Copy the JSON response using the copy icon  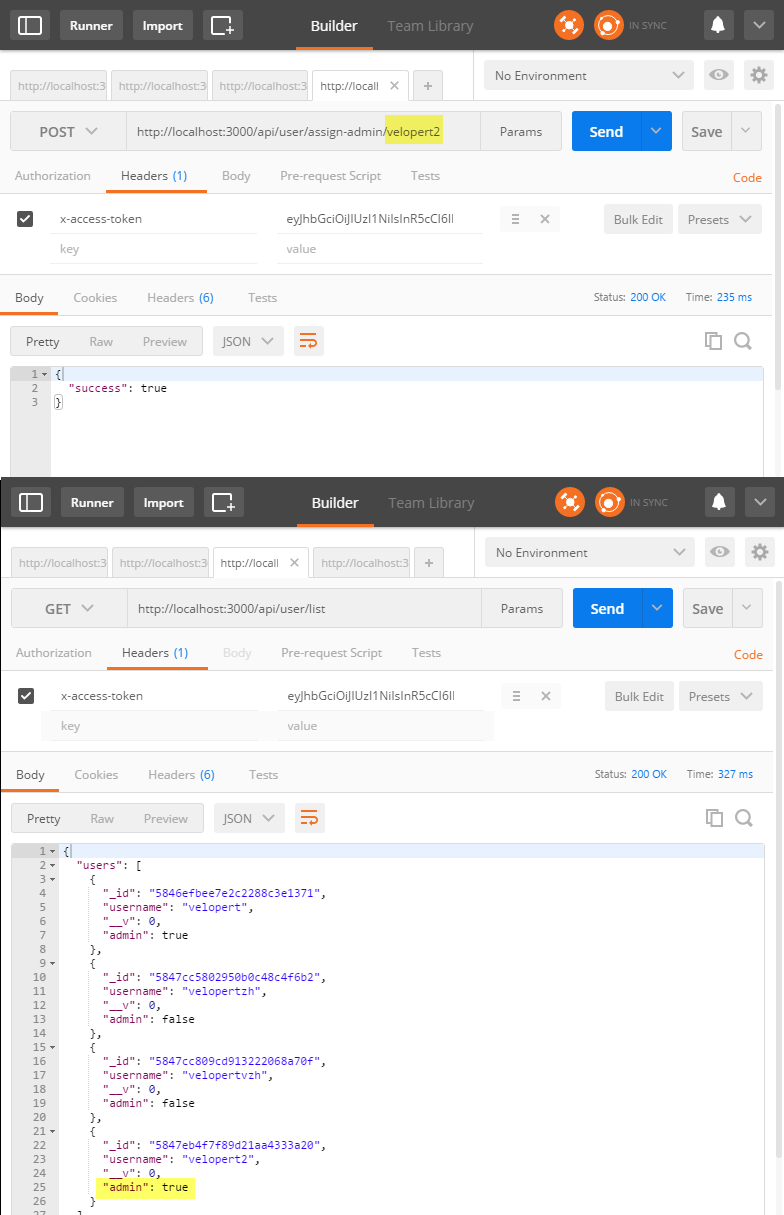coord(713,341)
